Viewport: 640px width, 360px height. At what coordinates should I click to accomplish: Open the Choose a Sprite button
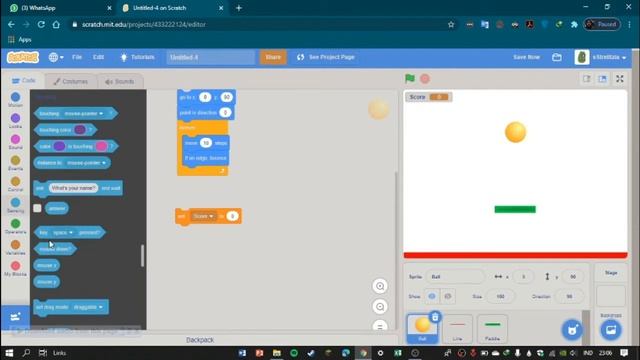coord(572,330)
